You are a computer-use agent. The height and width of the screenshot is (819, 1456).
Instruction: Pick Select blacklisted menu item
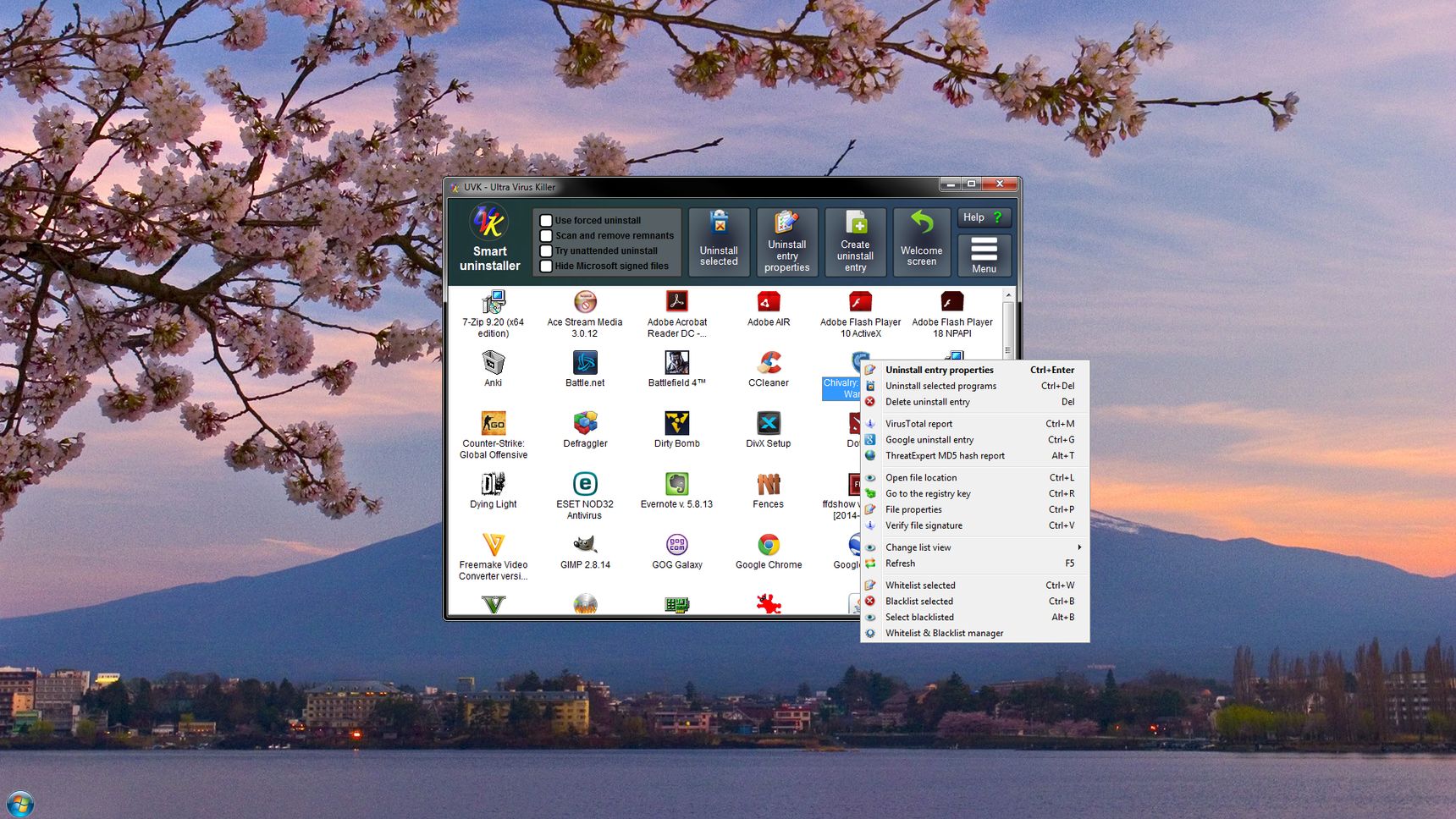[974, 618]
